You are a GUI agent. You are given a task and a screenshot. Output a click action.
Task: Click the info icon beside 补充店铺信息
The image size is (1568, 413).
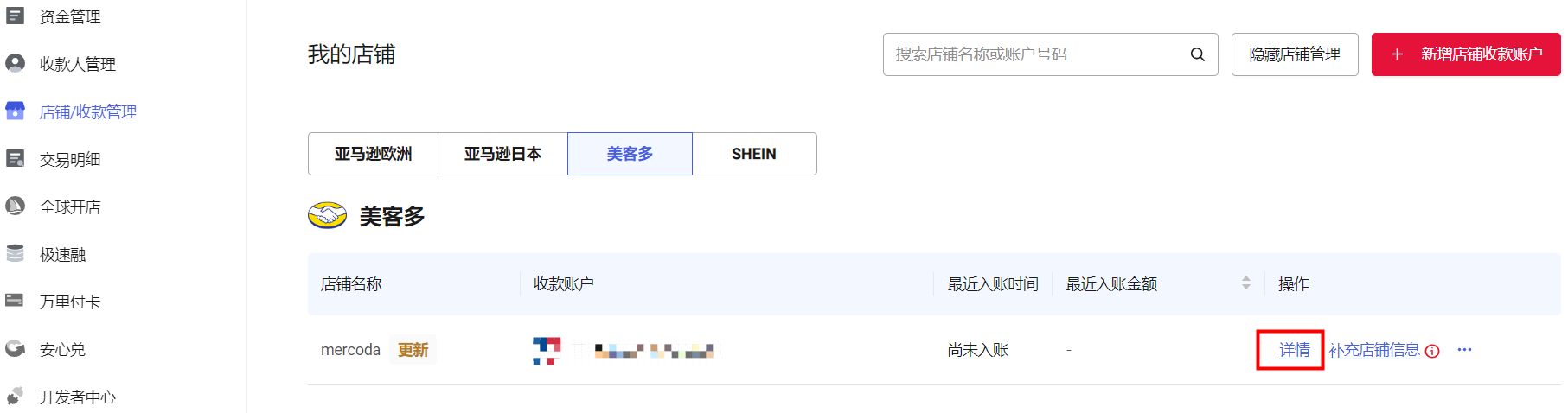[1432, 351]
